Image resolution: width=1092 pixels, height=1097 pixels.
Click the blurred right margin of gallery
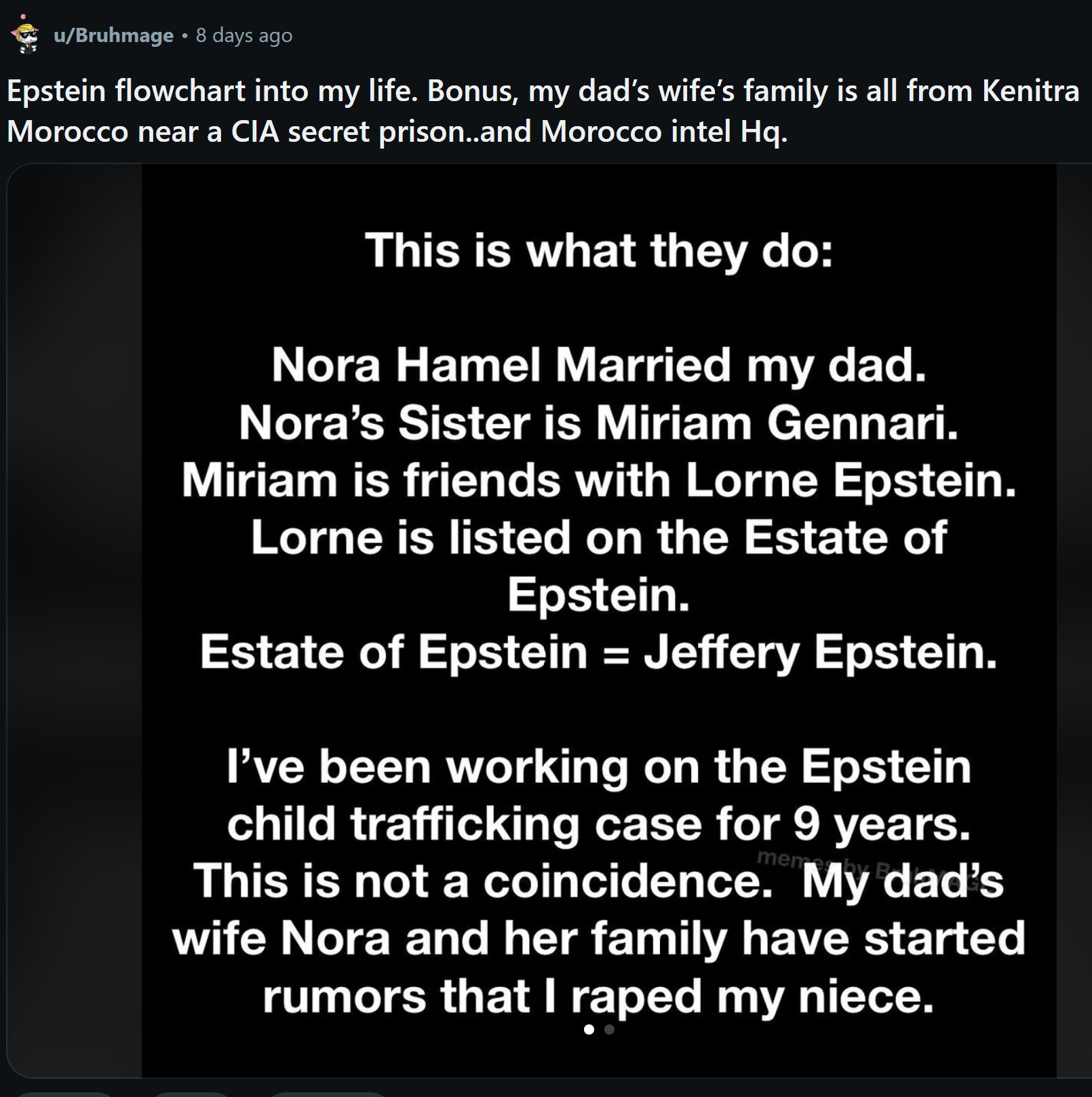1074,620
